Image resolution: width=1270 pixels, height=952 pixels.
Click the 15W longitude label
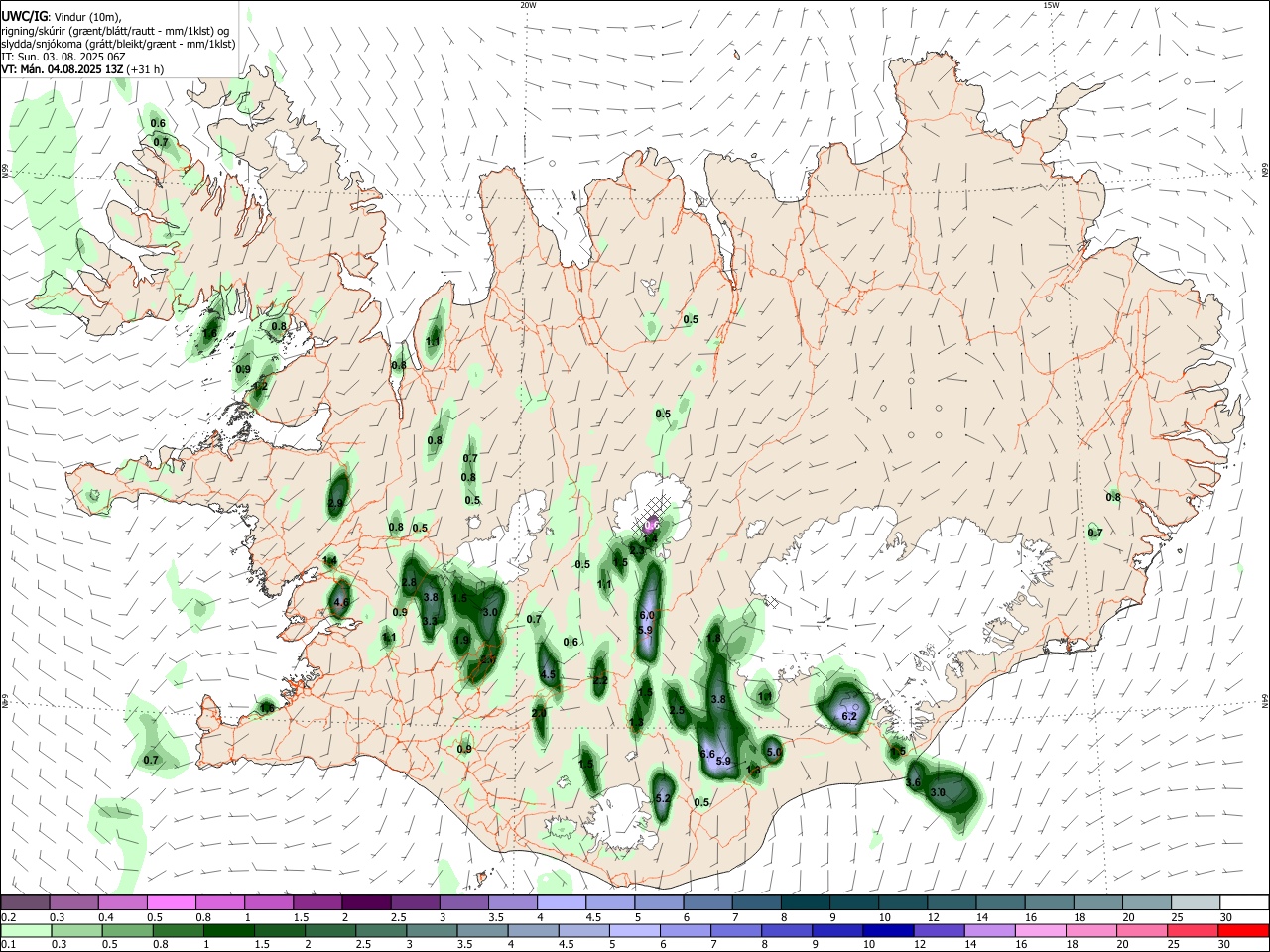[1050, 5]
